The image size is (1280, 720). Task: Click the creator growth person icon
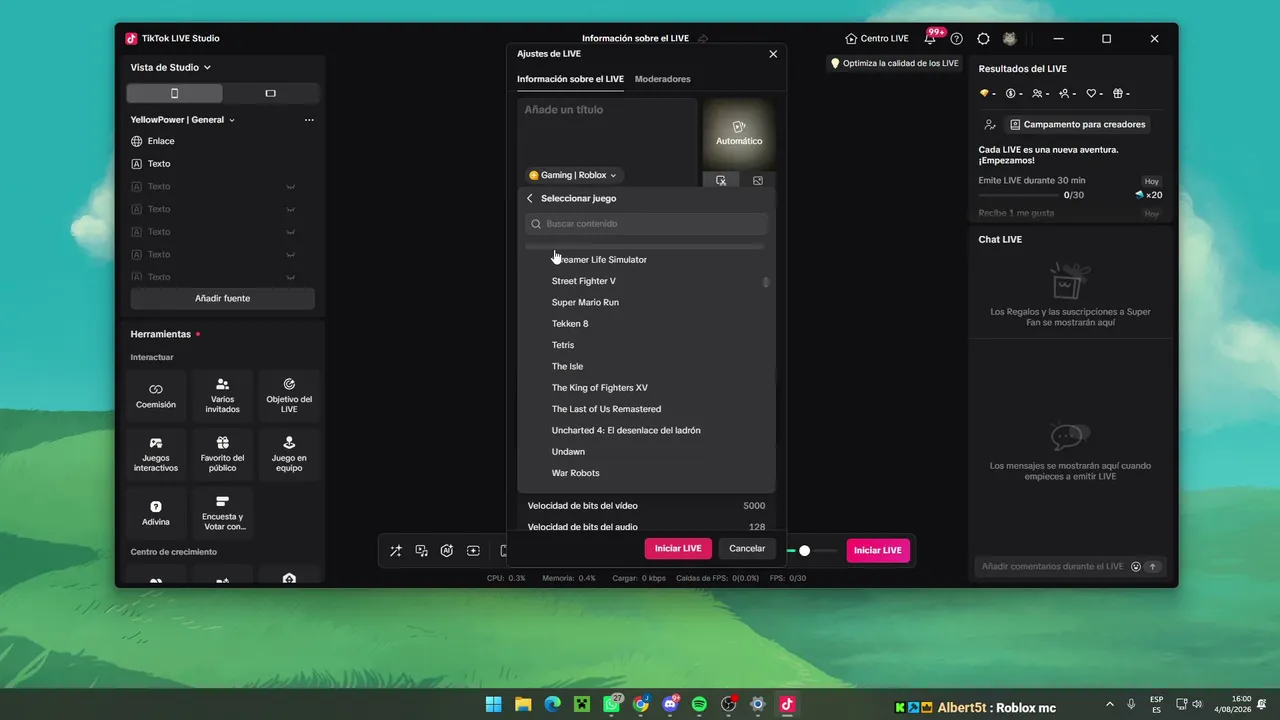990,125
